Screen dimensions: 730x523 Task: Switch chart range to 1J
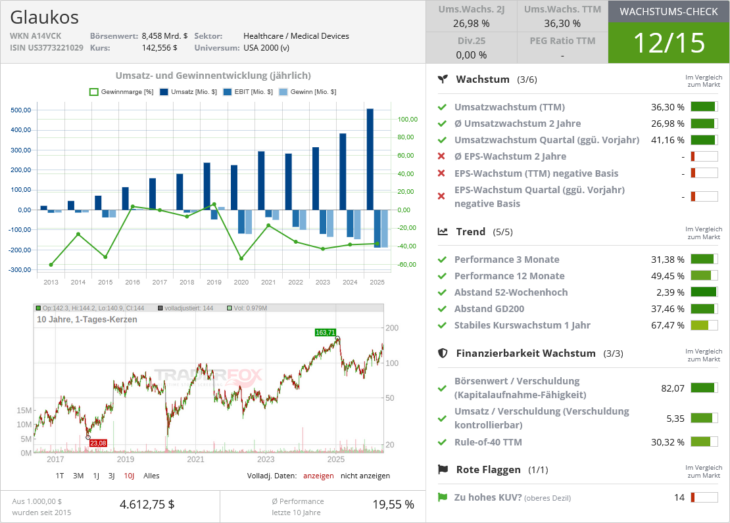(x=96, y=475)
